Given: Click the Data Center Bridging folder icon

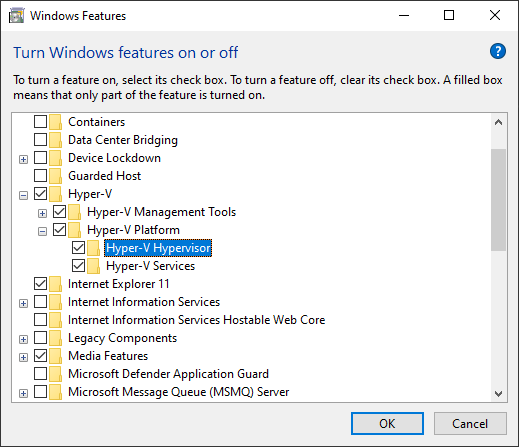Looking at the screenshot, I should [55, 140].
